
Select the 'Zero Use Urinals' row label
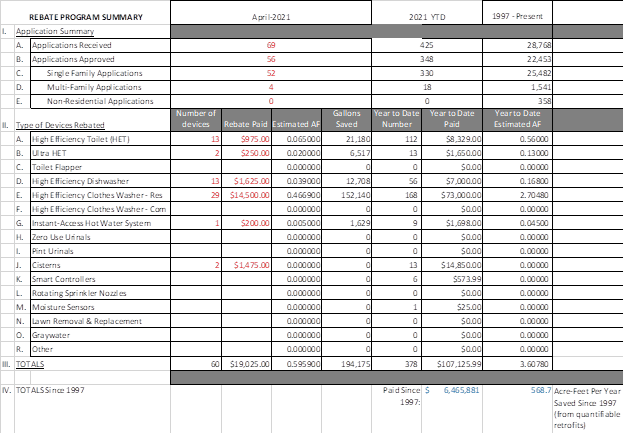pyautogui.click(x=61, y=237)
